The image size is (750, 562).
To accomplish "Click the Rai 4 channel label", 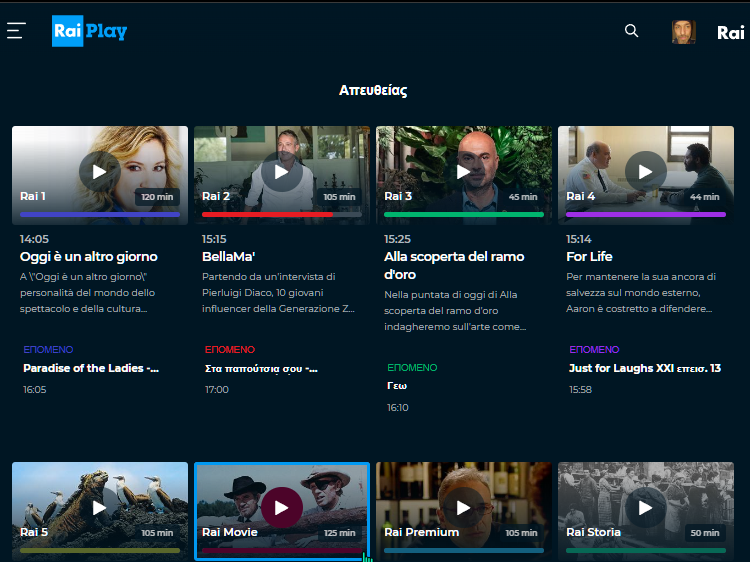I will [x=580, y=196].
